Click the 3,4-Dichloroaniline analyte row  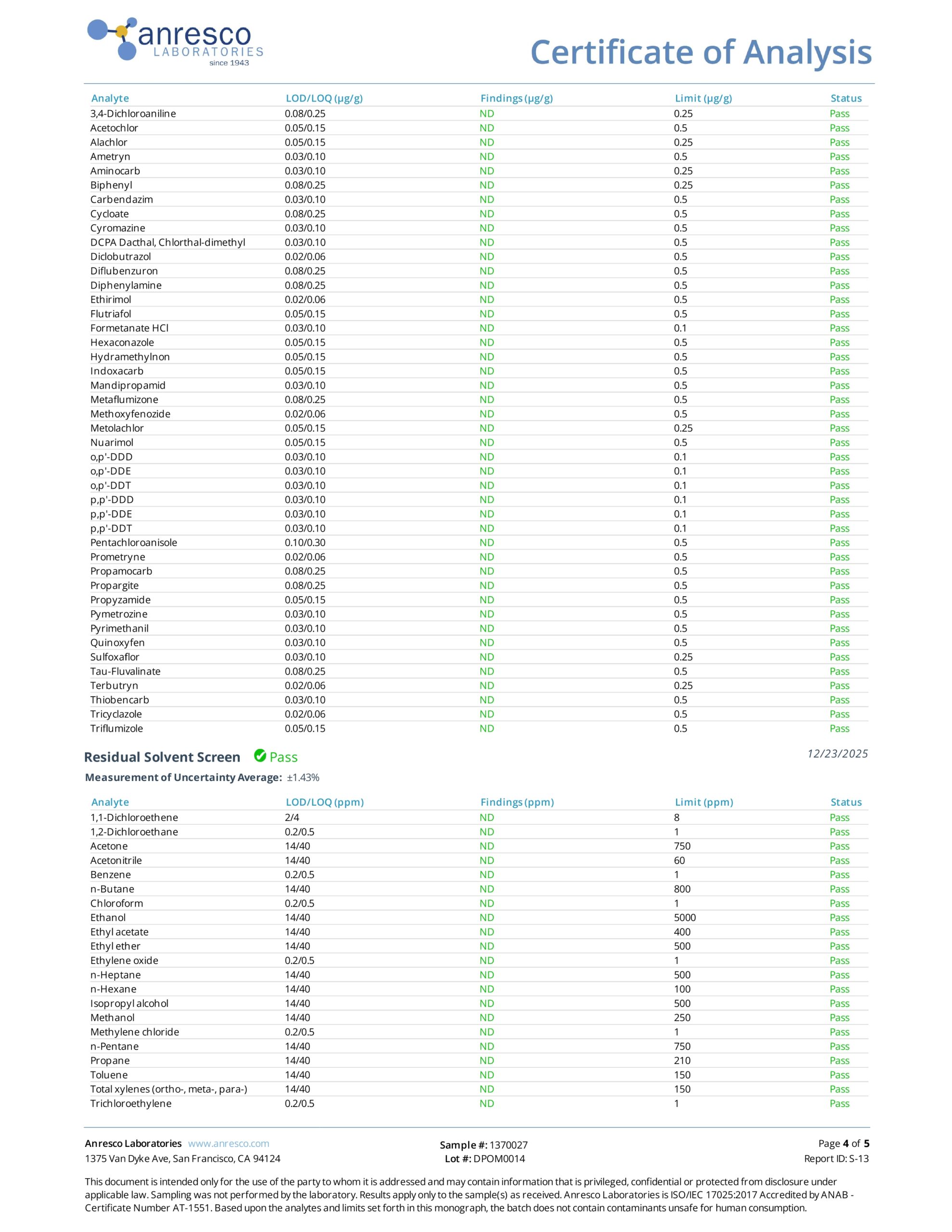point(476,114)
